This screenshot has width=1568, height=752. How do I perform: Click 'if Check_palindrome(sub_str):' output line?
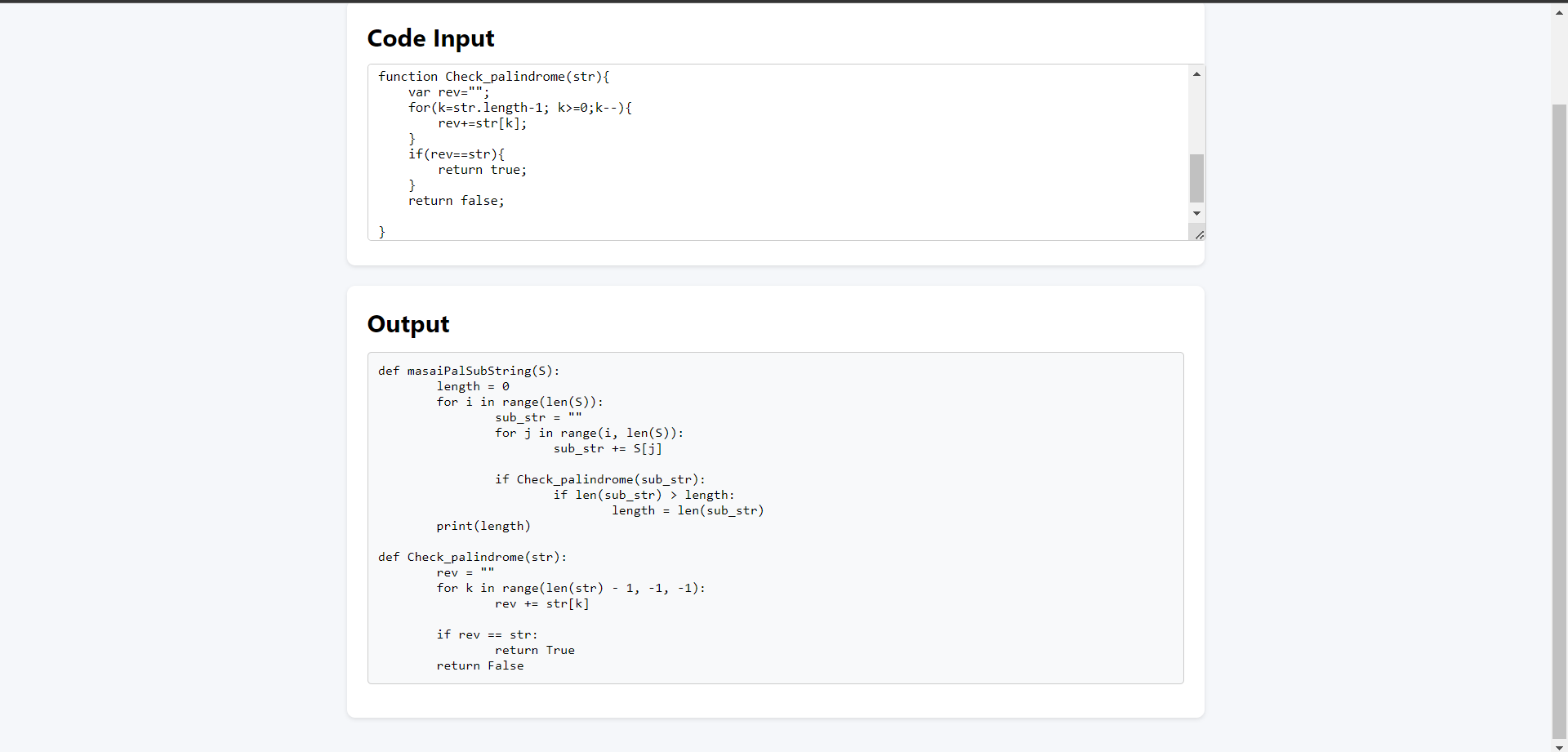point(600,479)
